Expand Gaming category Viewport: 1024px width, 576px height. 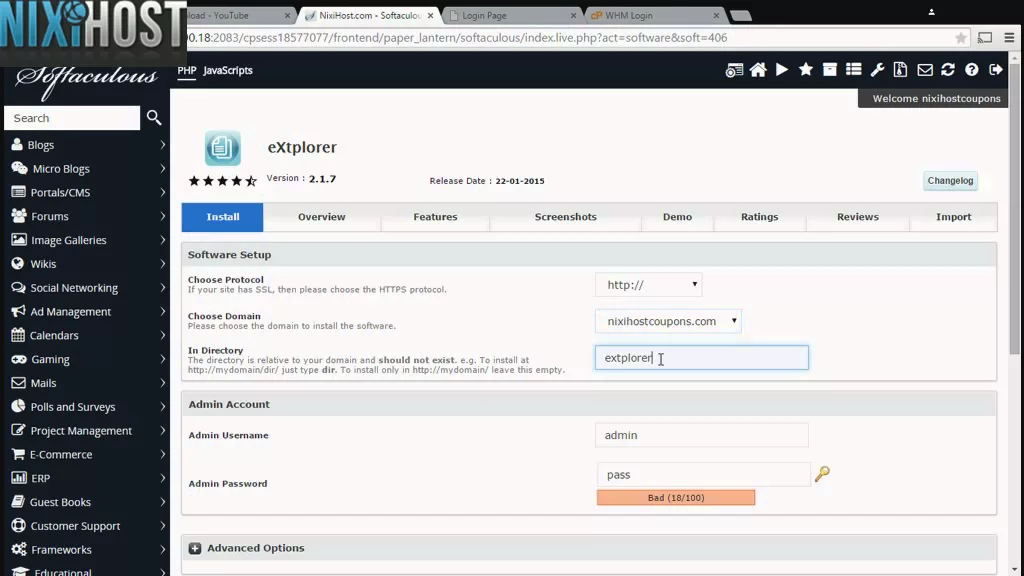coord(88,359)
